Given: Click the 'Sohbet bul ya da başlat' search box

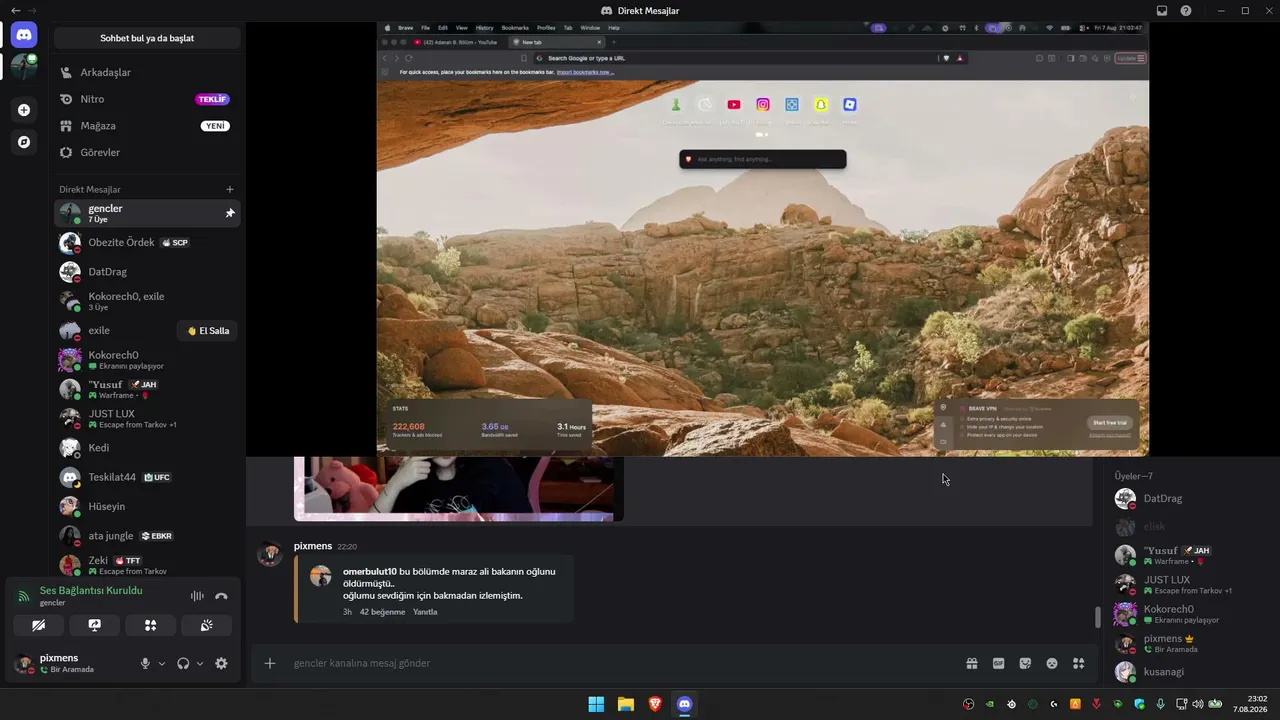Looking at the screenshot, I should point(147,38).
